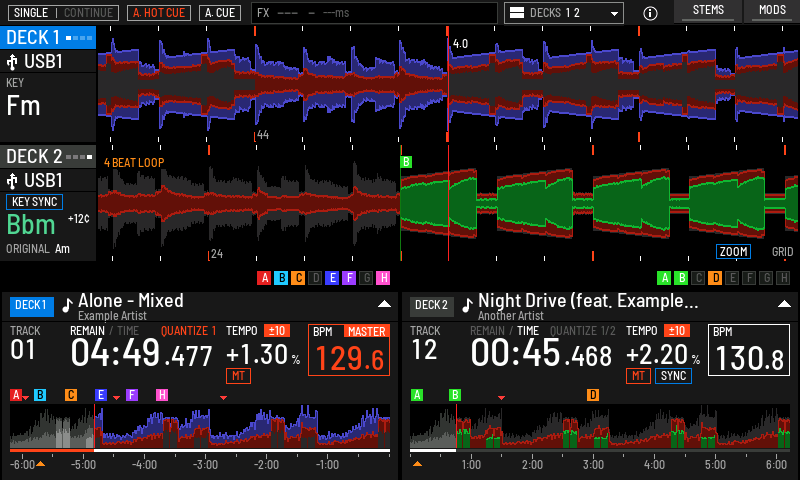Open the STEMS tab
Screen dimensions: 800x480
click(x=708, y=11)
